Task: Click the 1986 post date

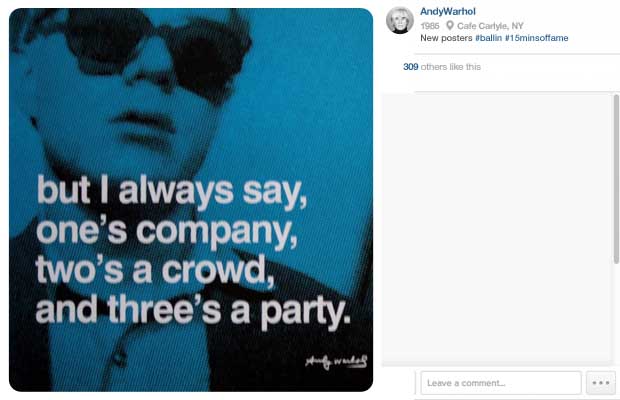Action: (429, 26)
